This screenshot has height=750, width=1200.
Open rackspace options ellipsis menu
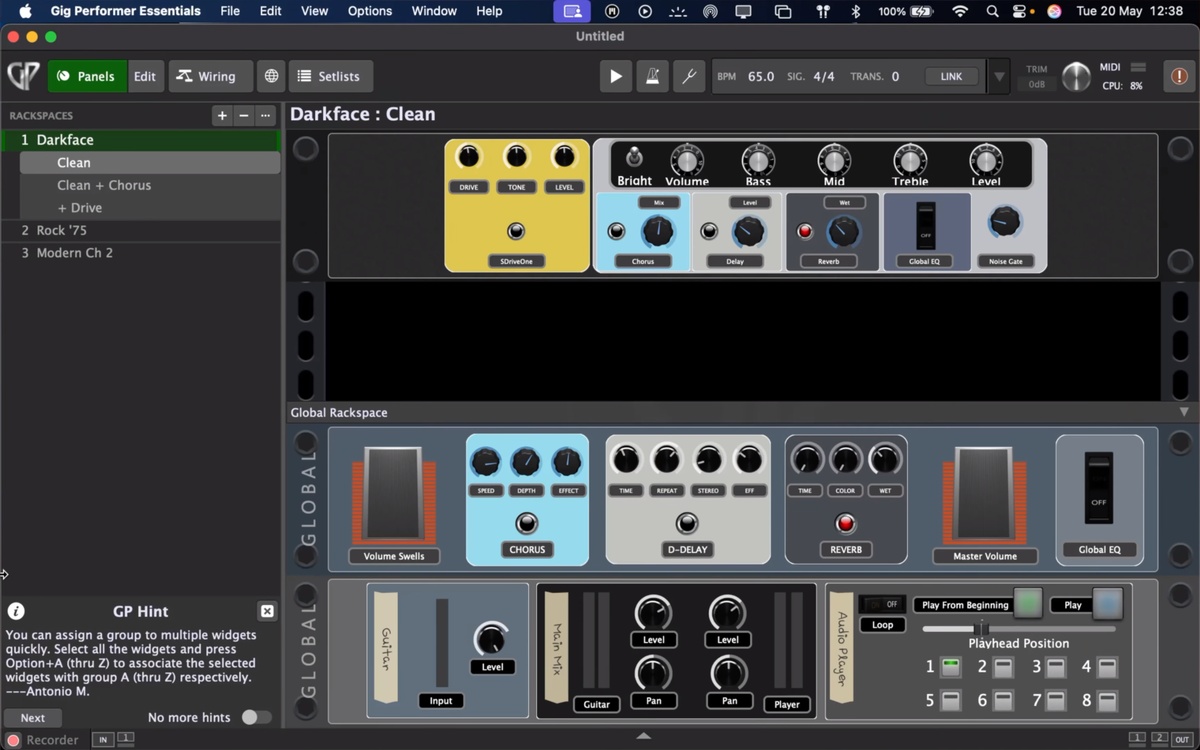265,116
